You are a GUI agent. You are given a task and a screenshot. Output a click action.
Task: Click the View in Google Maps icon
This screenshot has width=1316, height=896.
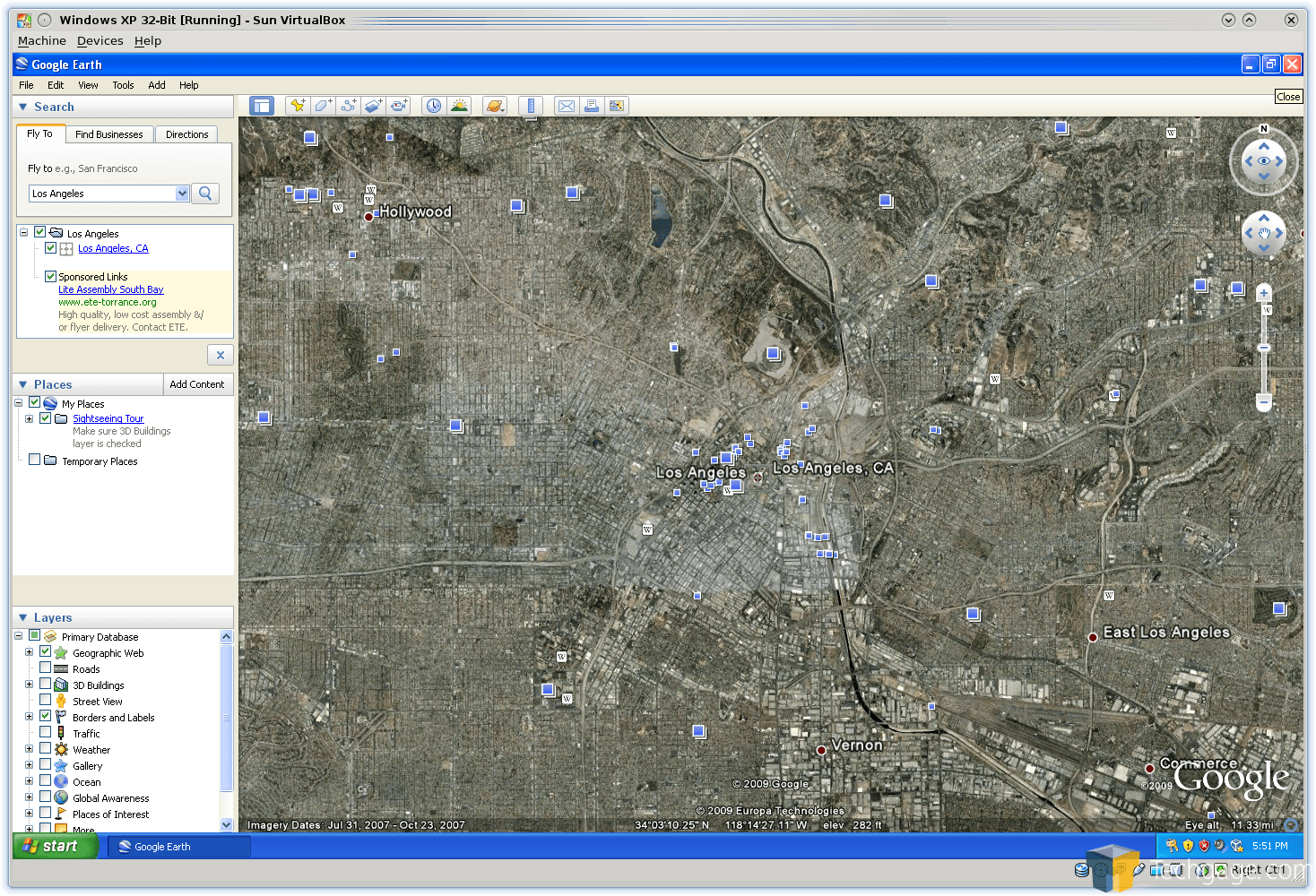[x=617, y=106]
